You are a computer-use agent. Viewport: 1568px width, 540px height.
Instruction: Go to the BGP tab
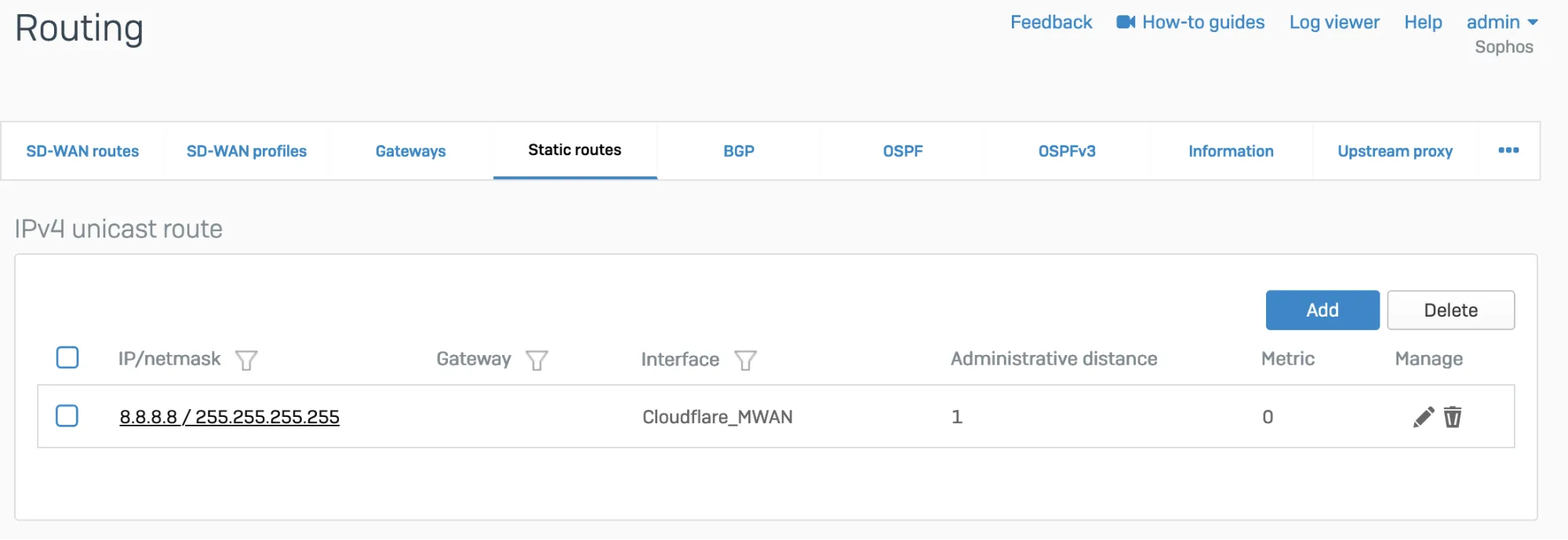point(738,151)
